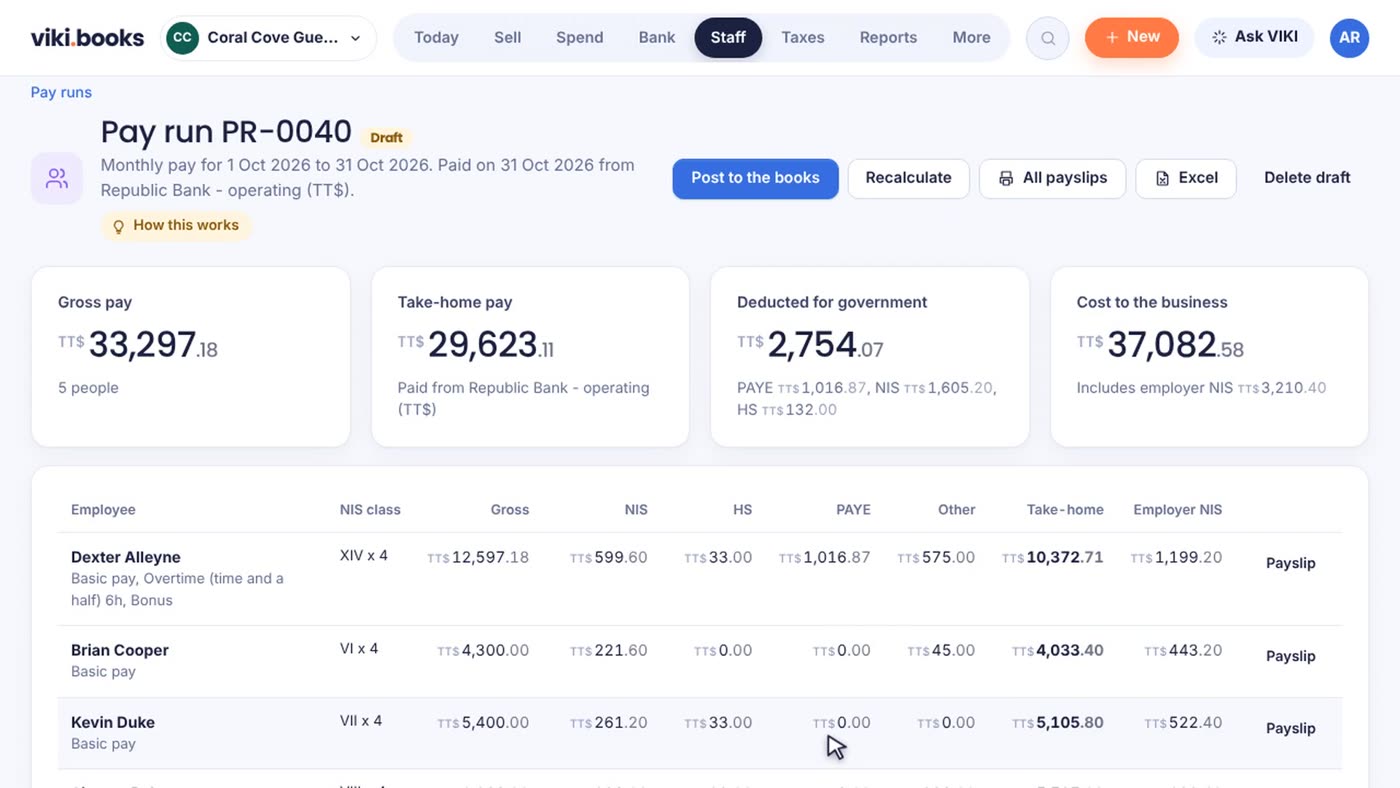
Task: Click Dexter Alleyne's PAYE amount 1,016.87
Action: pos(825,557)
